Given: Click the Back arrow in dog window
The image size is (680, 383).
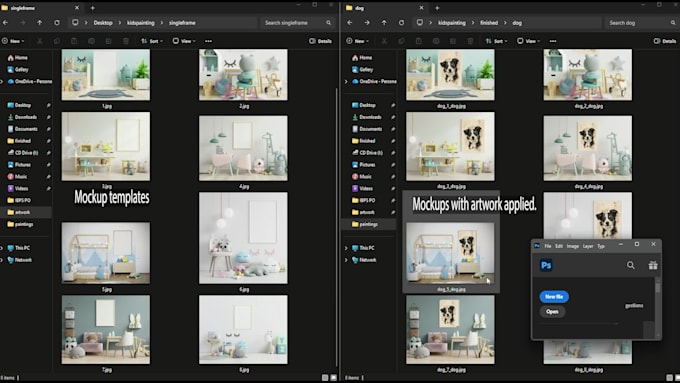Looking at the screenshot, I should (x=350, y=23).
